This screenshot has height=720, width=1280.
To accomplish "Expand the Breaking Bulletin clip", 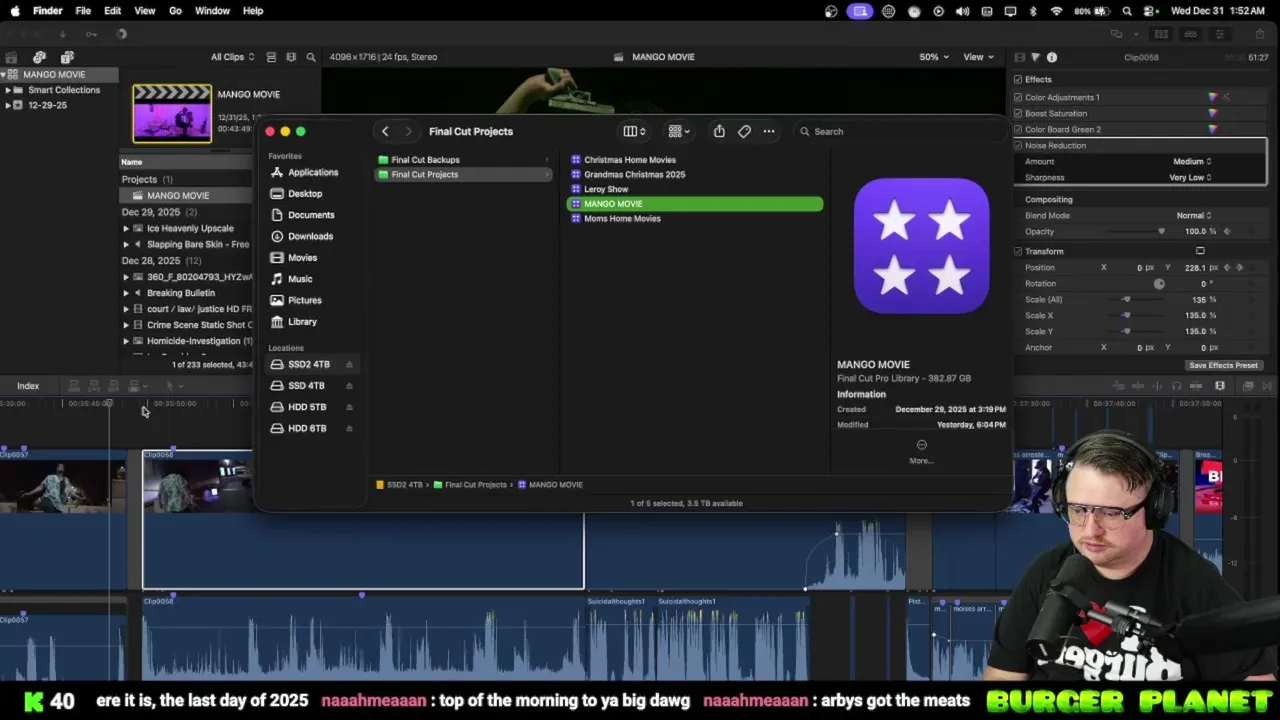I will pos(126,293).
